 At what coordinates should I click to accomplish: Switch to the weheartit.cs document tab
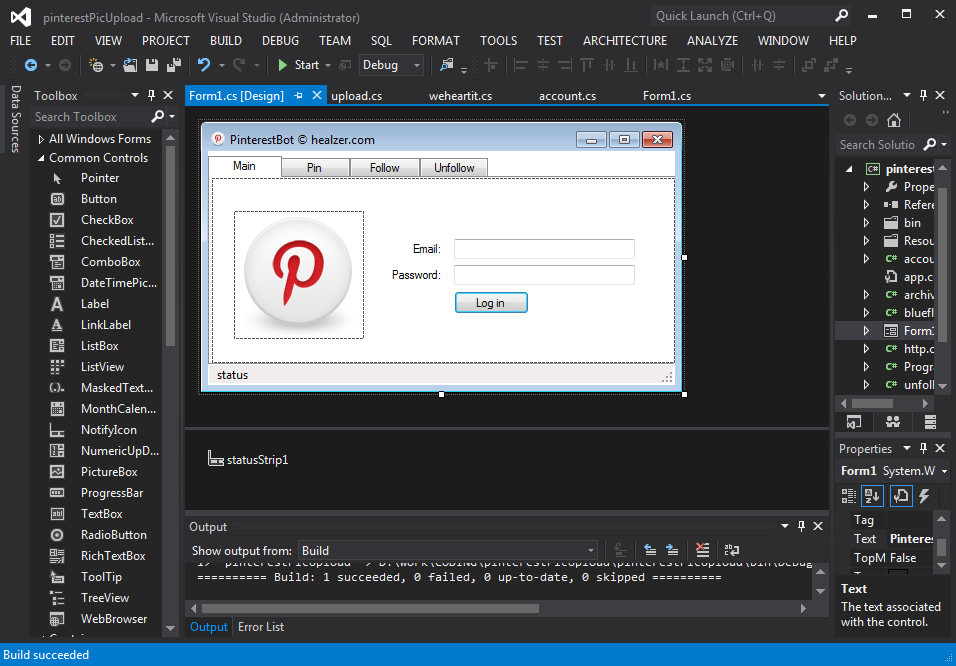tap(460, 96)
